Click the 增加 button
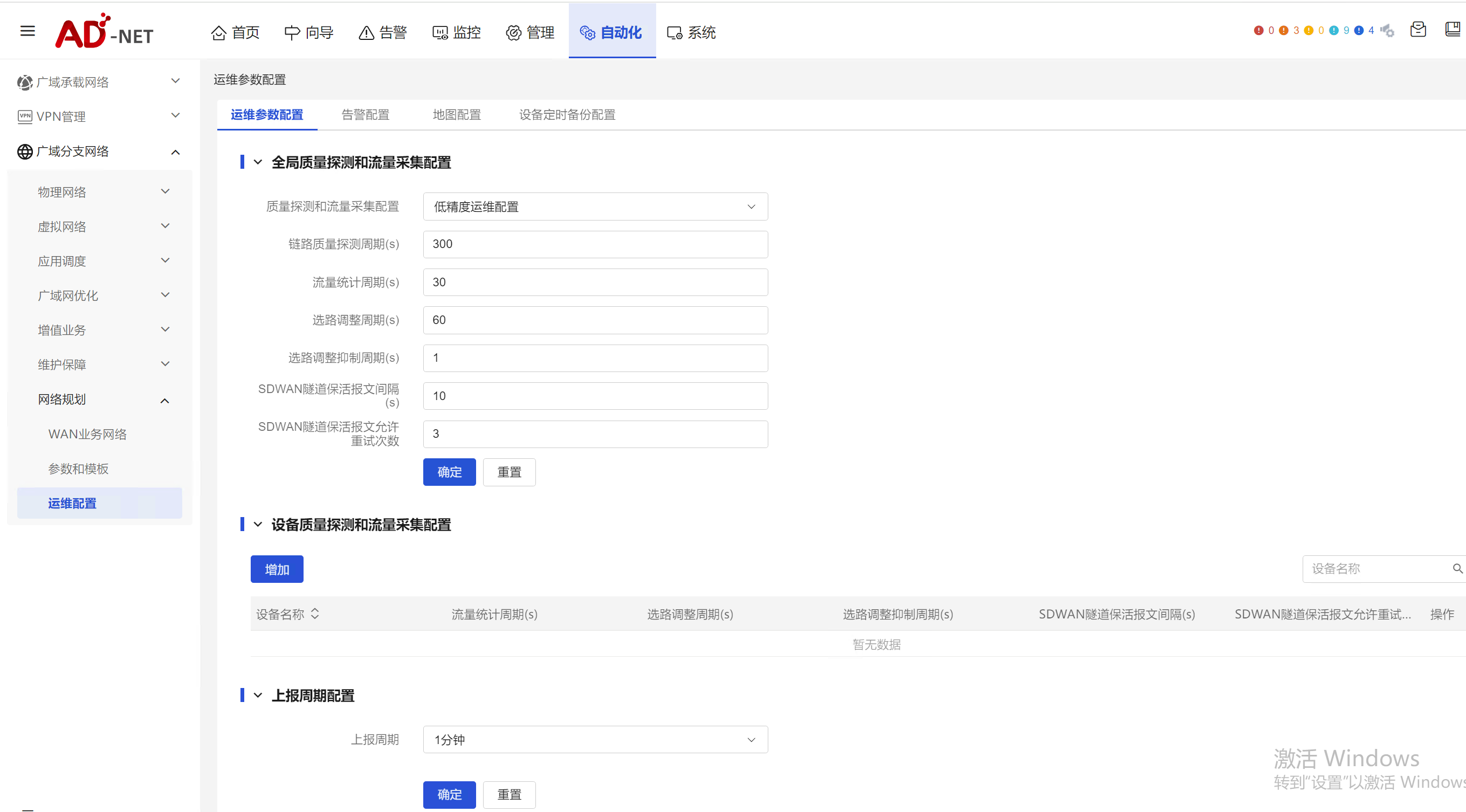 (x=277, y=569)
